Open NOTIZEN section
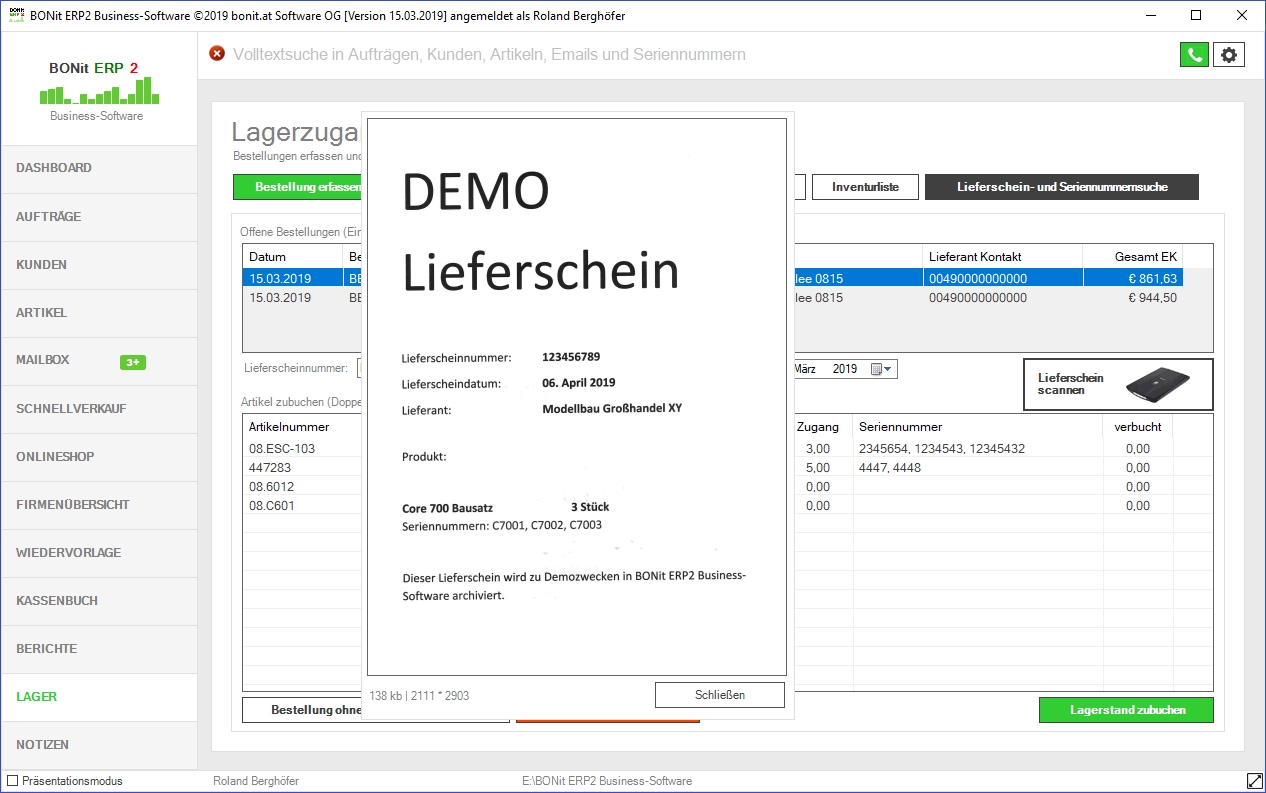The width and height of the screenshot is (1266, 793). [98, 745]
